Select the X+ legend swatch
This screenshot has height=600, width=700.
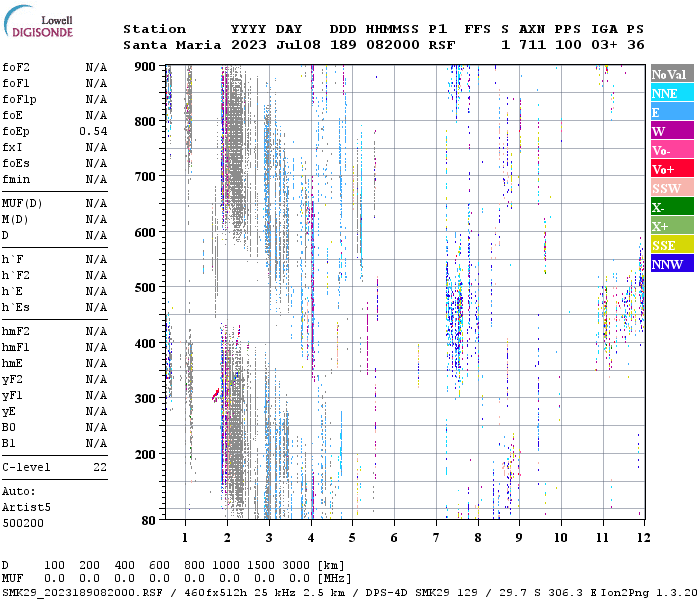[672, 226]
